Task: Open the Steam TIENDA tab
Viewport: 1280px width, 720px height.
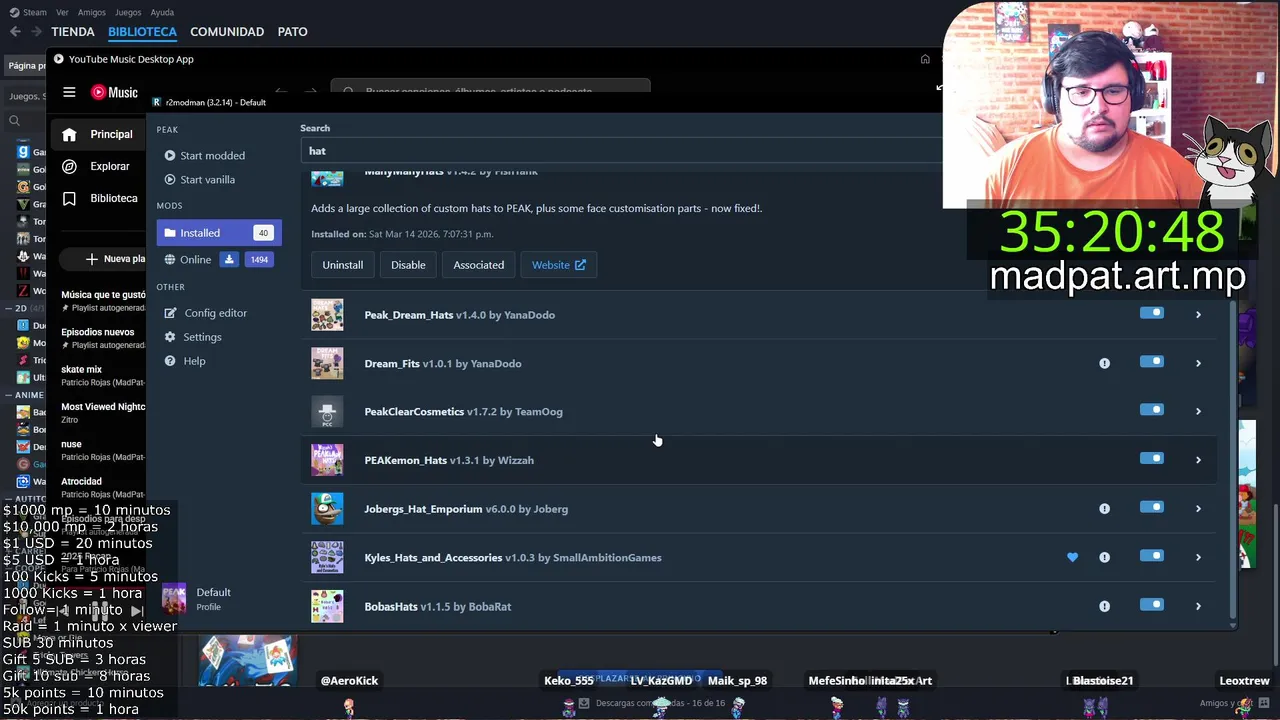Action: [73, 32]
